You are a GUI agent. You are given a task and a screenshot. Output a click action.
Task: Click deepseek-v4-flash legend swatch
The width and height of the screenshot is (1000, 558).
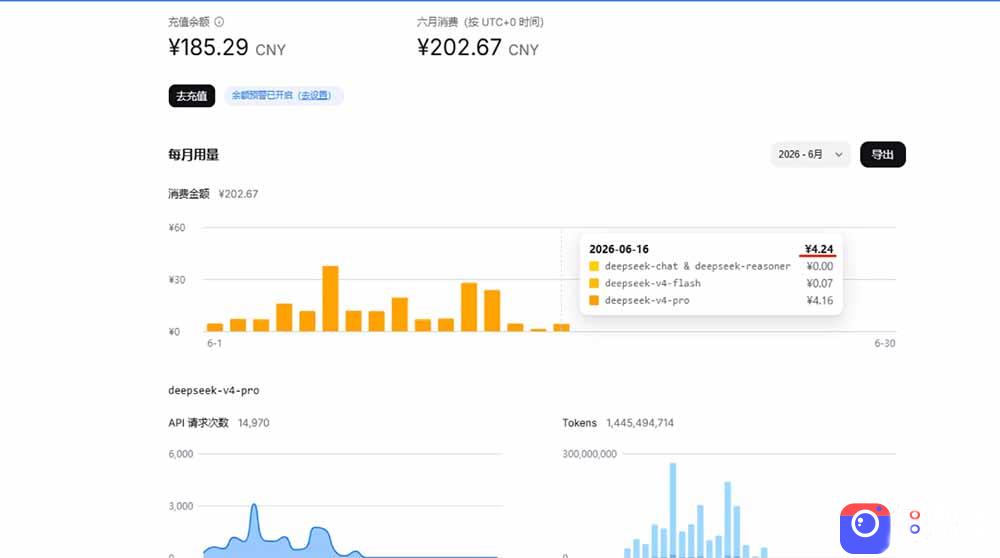[594, 283]
